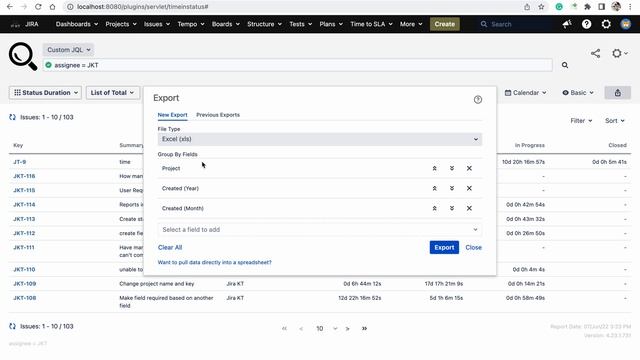Screen dimensions: 640x360
Task: Open the Issues menu
Action: pos(157,24)
